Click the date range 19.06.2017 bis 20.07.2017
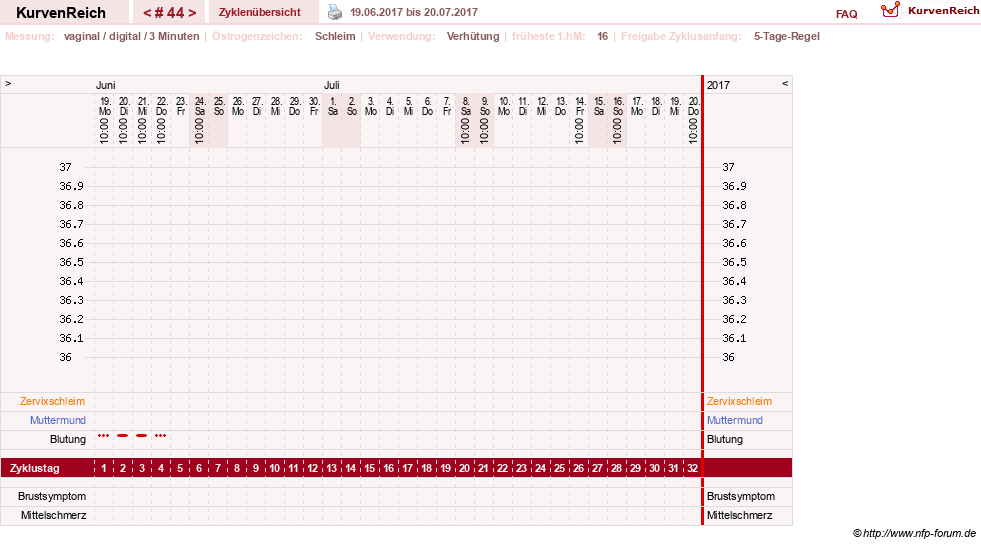This screenshot has width=981, height=545. [x=414, y=13]
